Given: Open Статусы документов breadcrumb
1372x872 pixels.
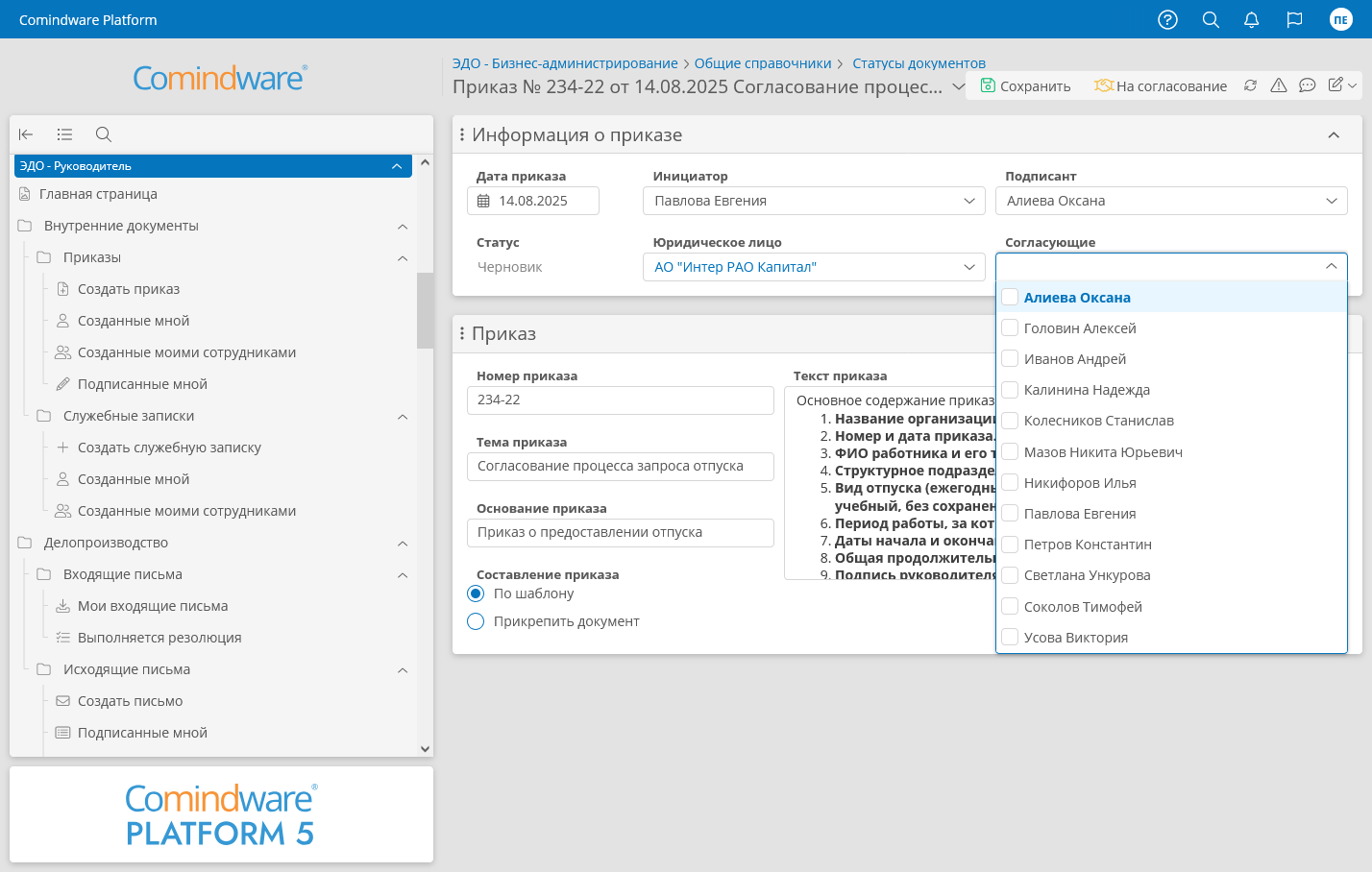Looking at the screenshot, I should (x=919, y=63).
